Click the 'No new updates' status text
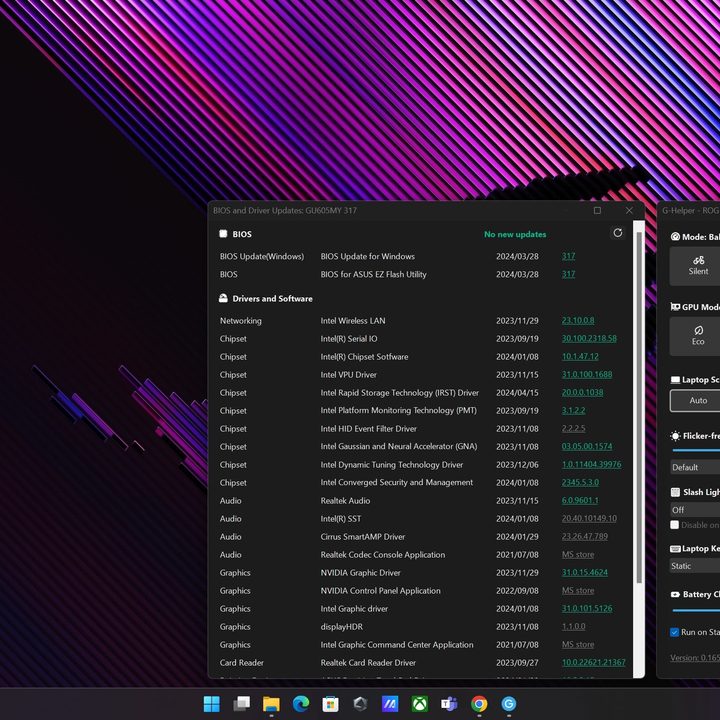Viewport: 720px width, 720px height. (515, 234)
